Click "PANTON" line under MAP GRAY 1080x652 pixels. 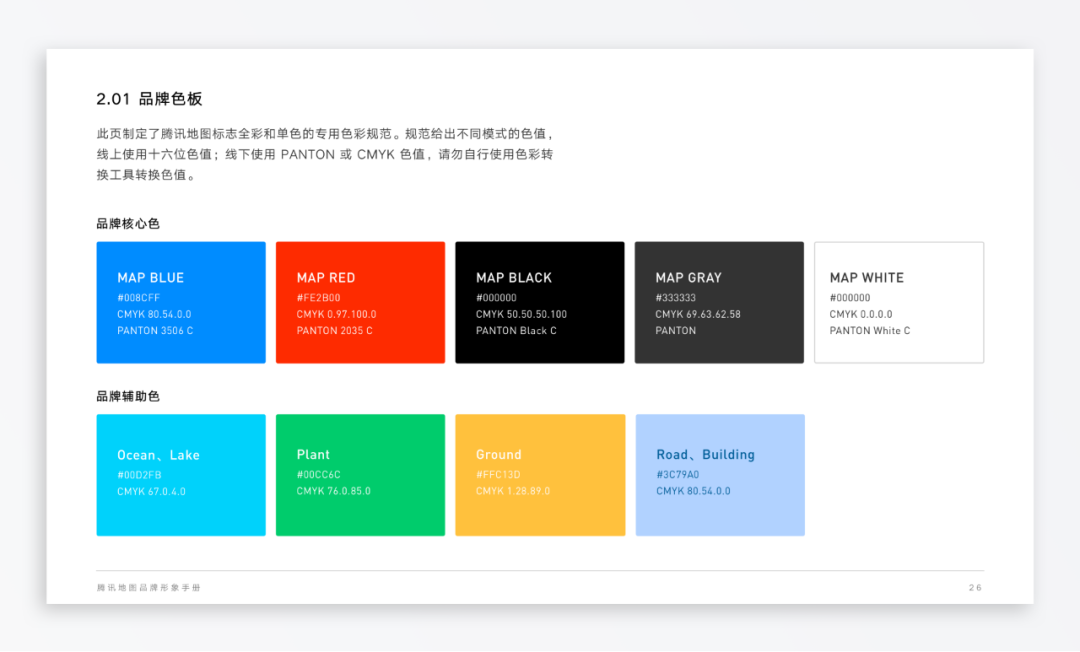(676, 331)
